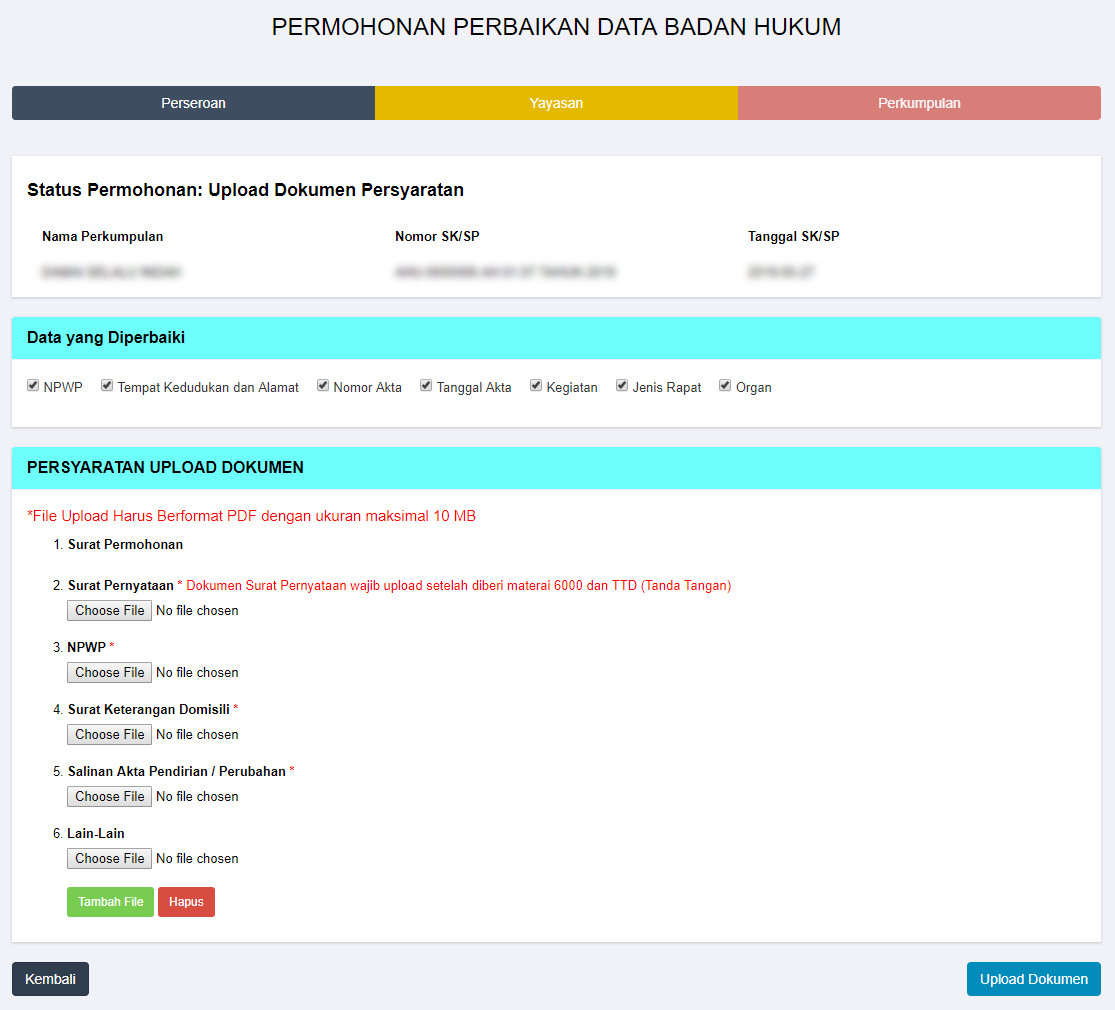Select the Perkumpulan tab
This screenshot has width=1115, height=1010.
click(x=919, y=103)
